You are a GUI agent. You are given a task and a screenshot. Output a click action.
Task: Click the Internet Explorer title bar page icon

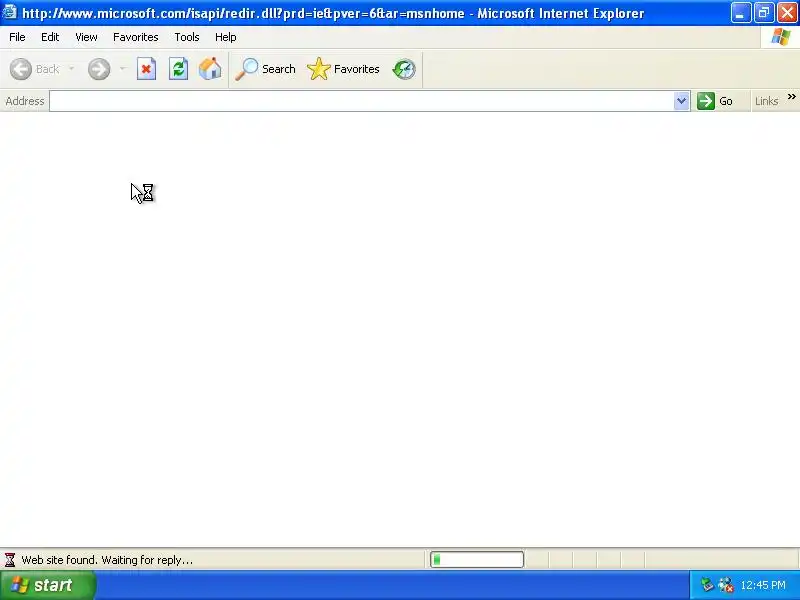pos(10,12)
